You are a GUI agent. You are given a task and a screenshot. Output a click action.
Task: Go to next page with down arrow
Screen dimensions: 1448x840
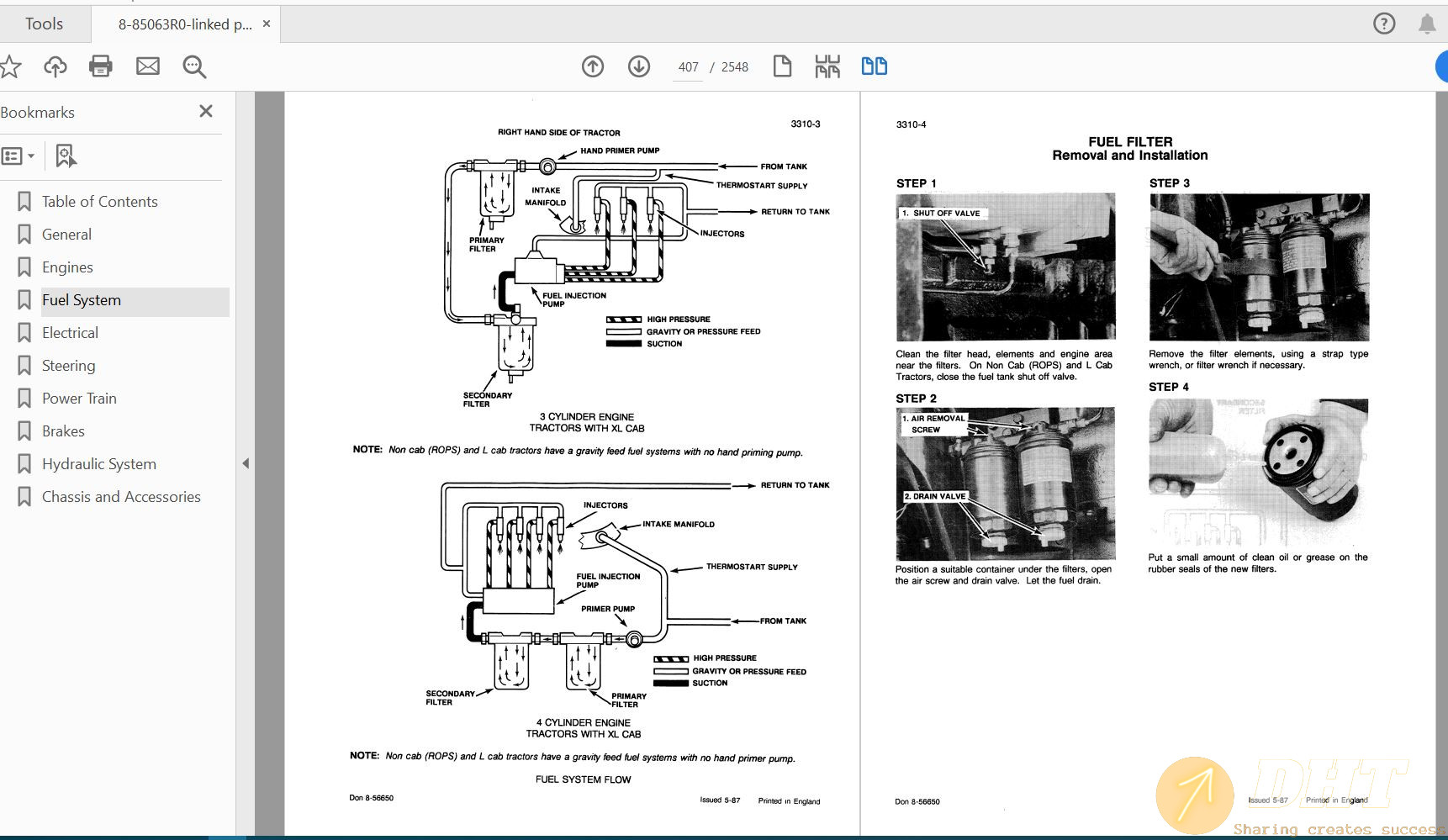[x=639, y=66]
